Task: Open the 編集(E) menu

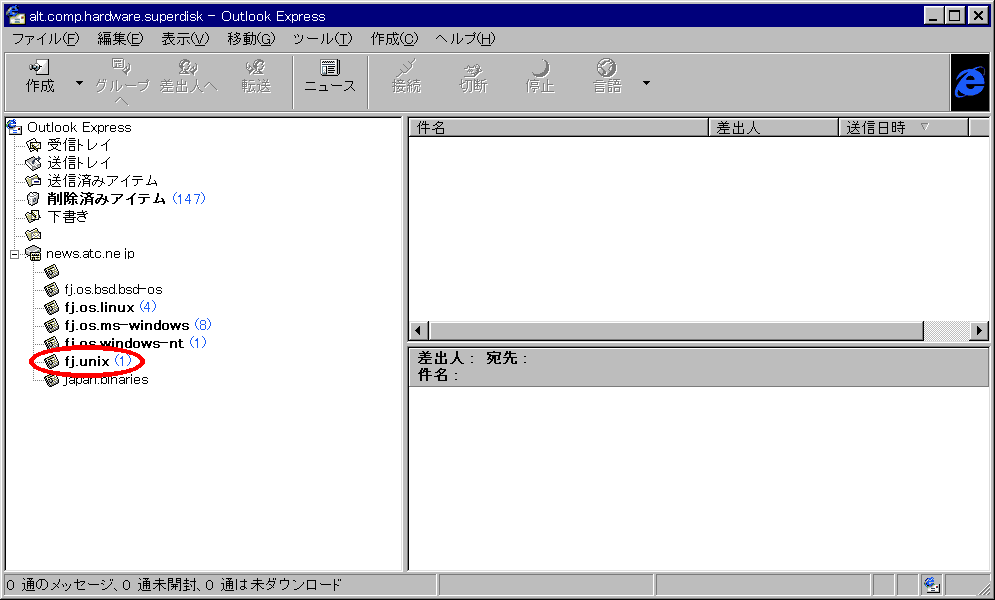Action: (x=120, y=39)
